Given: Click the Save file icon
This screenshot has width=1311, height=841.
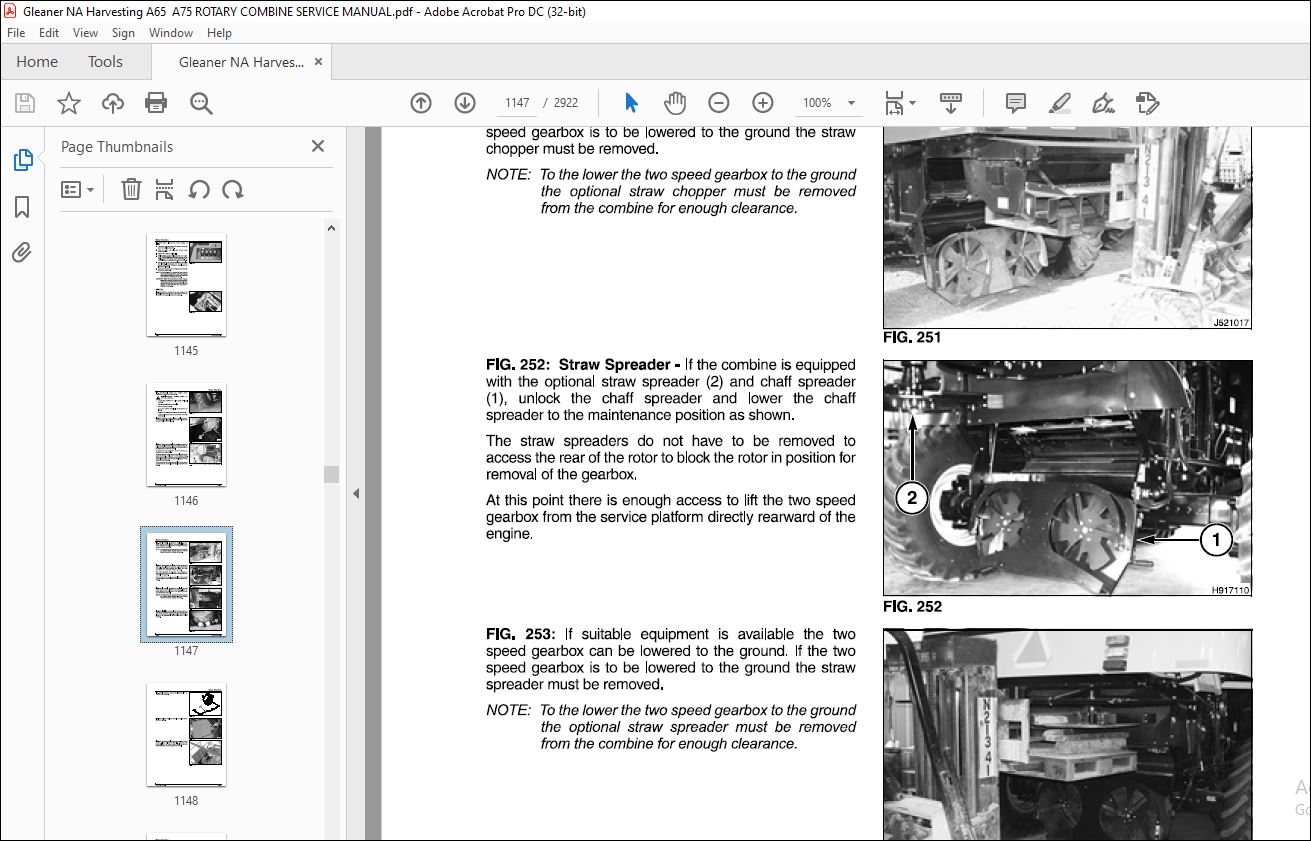Looking at the screenshot, I should coord(25,103).
